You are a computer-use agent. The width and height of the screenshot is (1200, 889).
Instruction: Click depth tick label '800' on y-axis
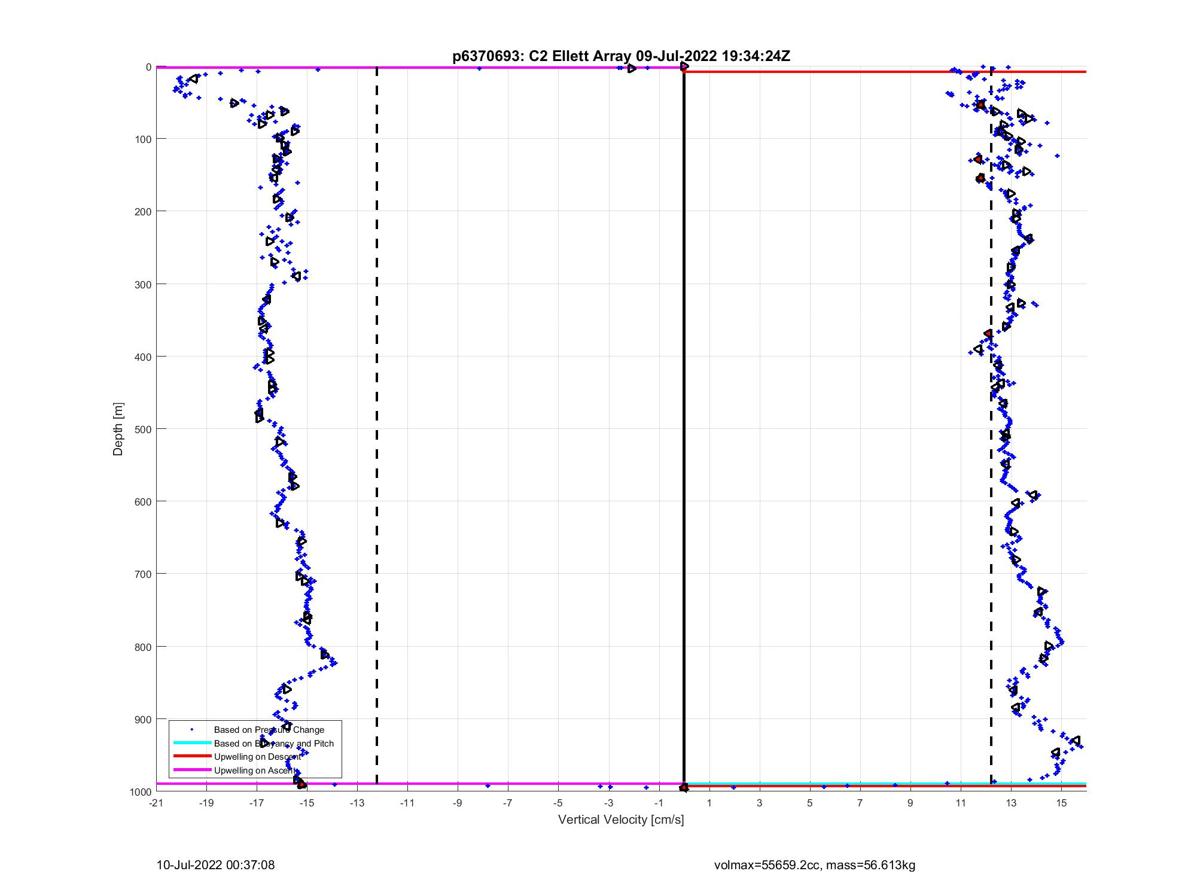point(142,647)
